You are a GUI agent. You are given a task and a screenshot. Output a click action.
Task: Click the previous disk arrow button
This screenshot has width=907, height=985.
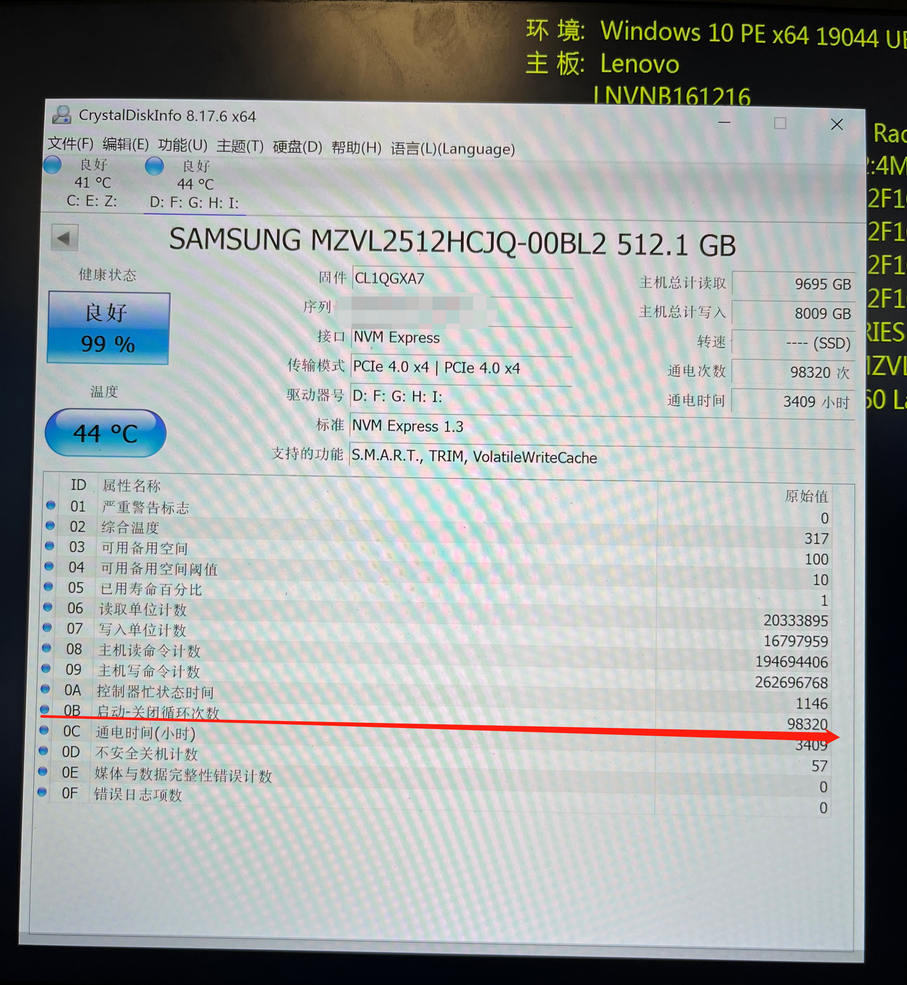pos(64,238)
